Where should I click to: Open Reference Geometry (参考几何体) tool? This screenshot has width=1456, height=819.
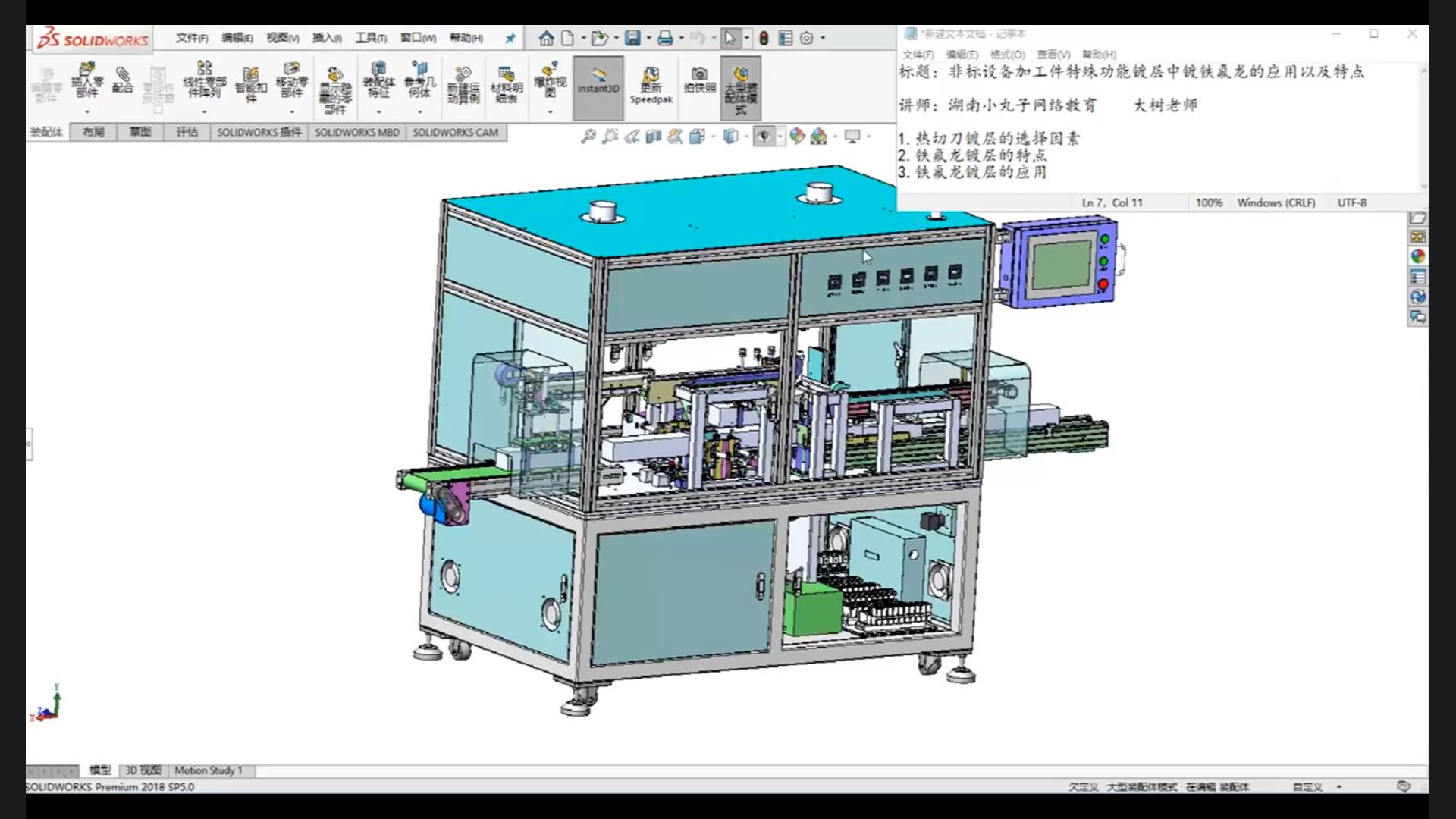419,80
